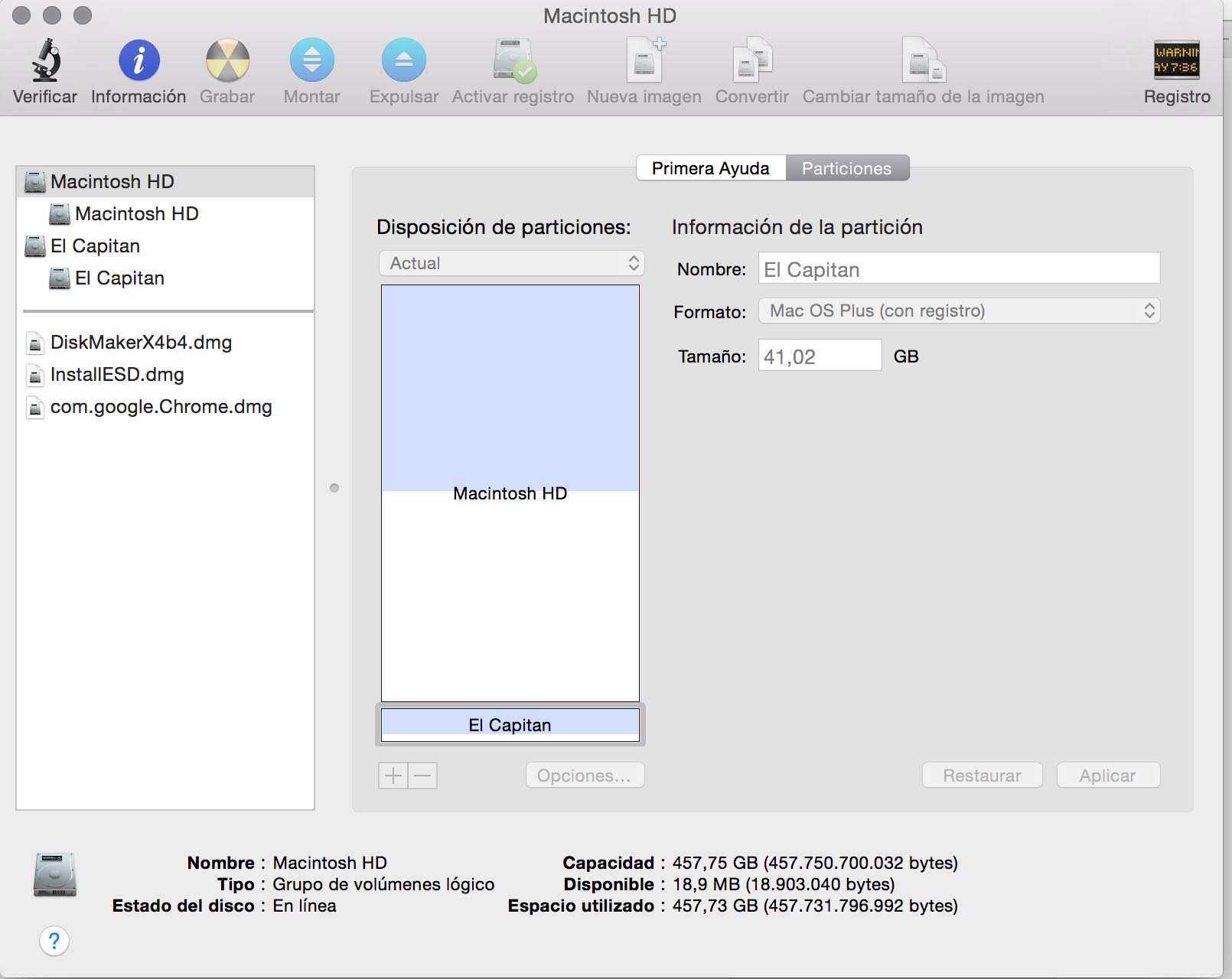Click the Nombre text field

959,269
